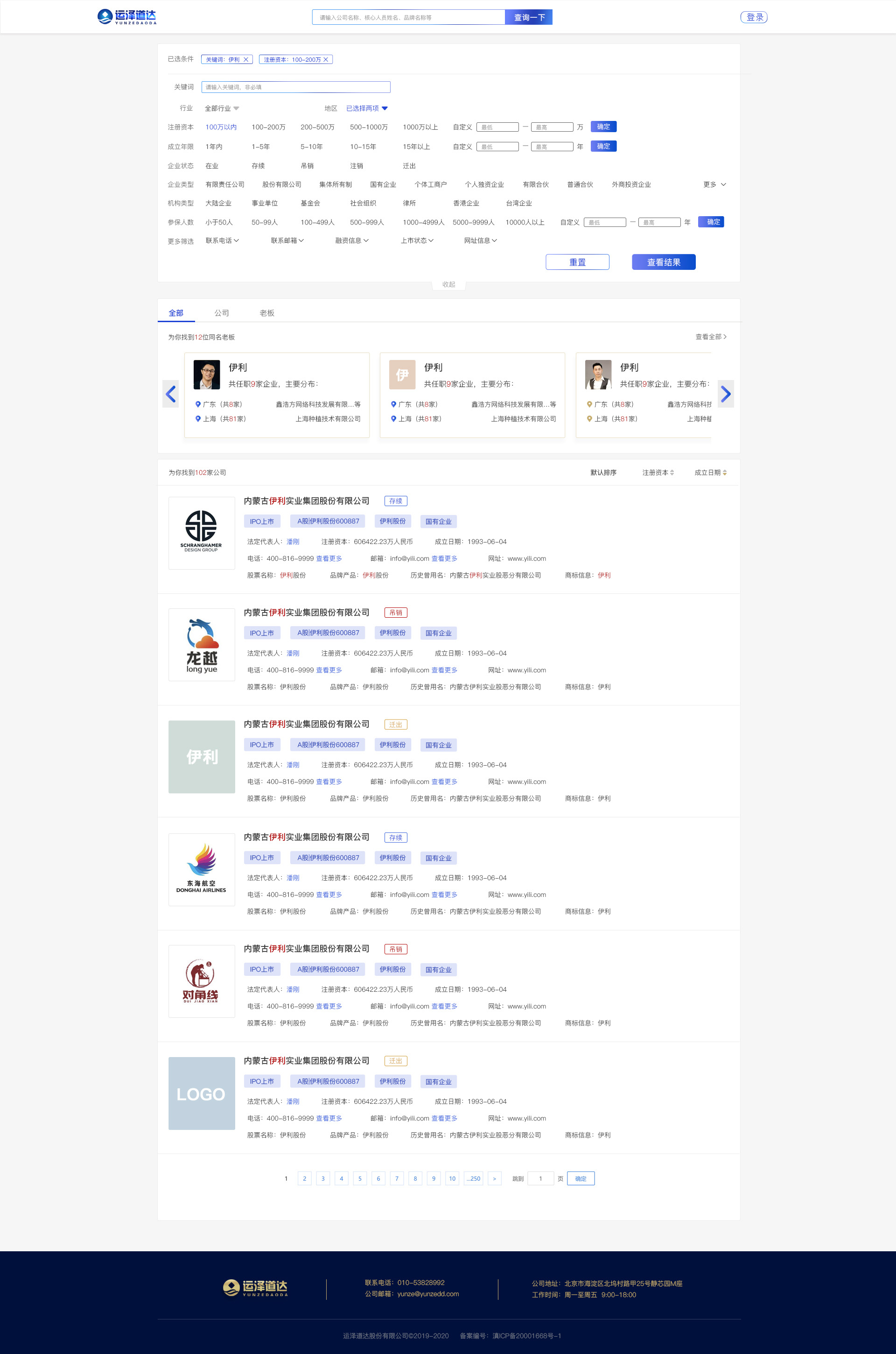Focus 注册资本 最低 input field

[498, 127]
